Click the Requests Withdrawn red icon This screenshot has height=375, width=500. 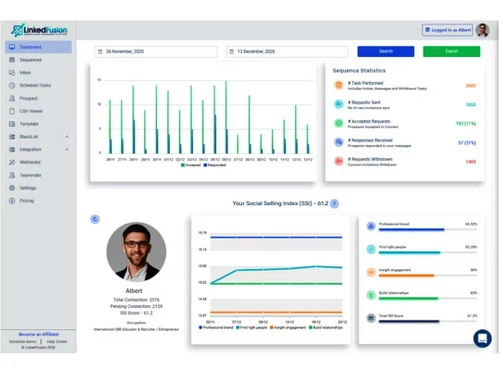[339, 161]
